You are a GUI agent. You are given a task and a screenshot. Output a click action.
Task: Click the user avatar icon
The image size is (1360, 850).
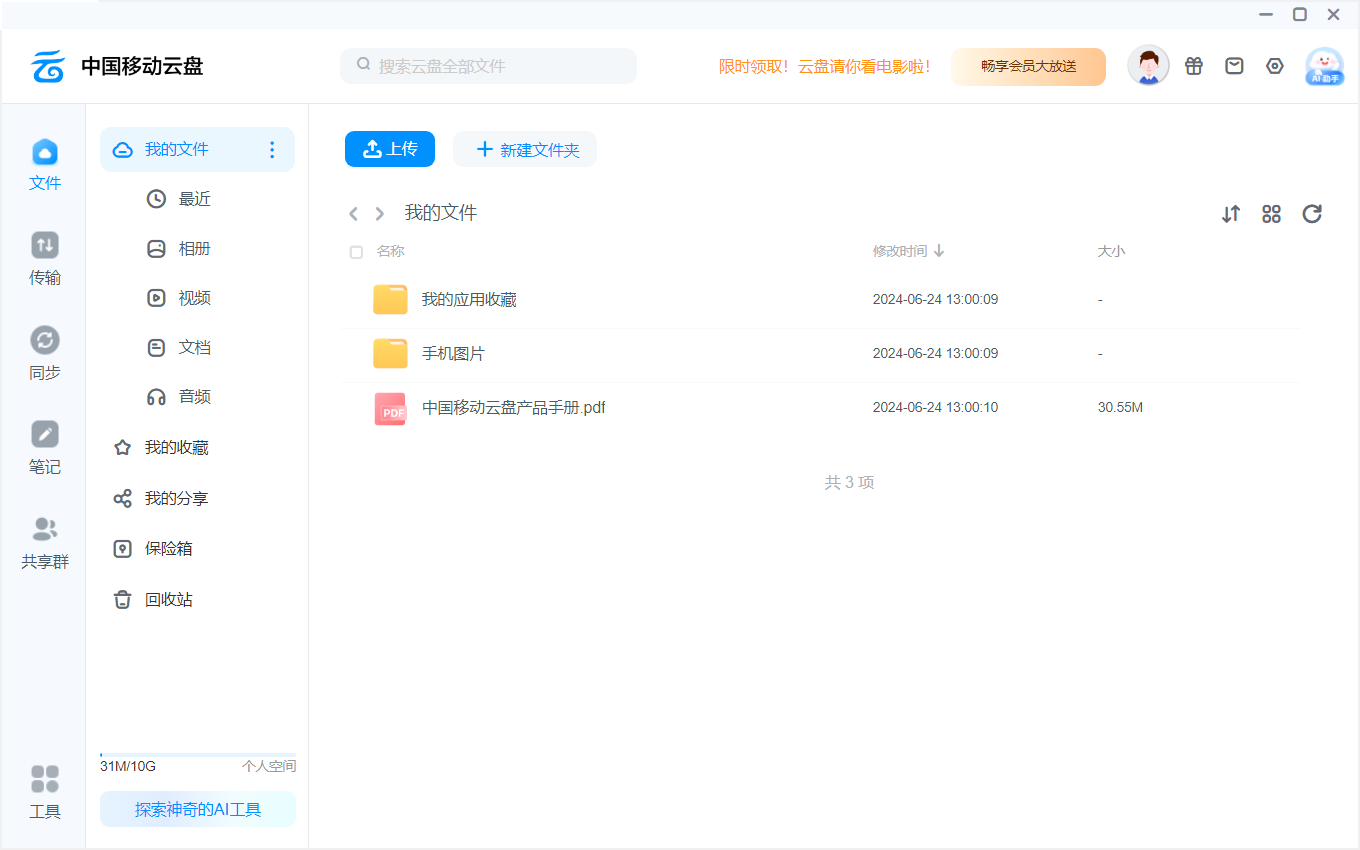pyautogui.click(x=1148, y=66)
